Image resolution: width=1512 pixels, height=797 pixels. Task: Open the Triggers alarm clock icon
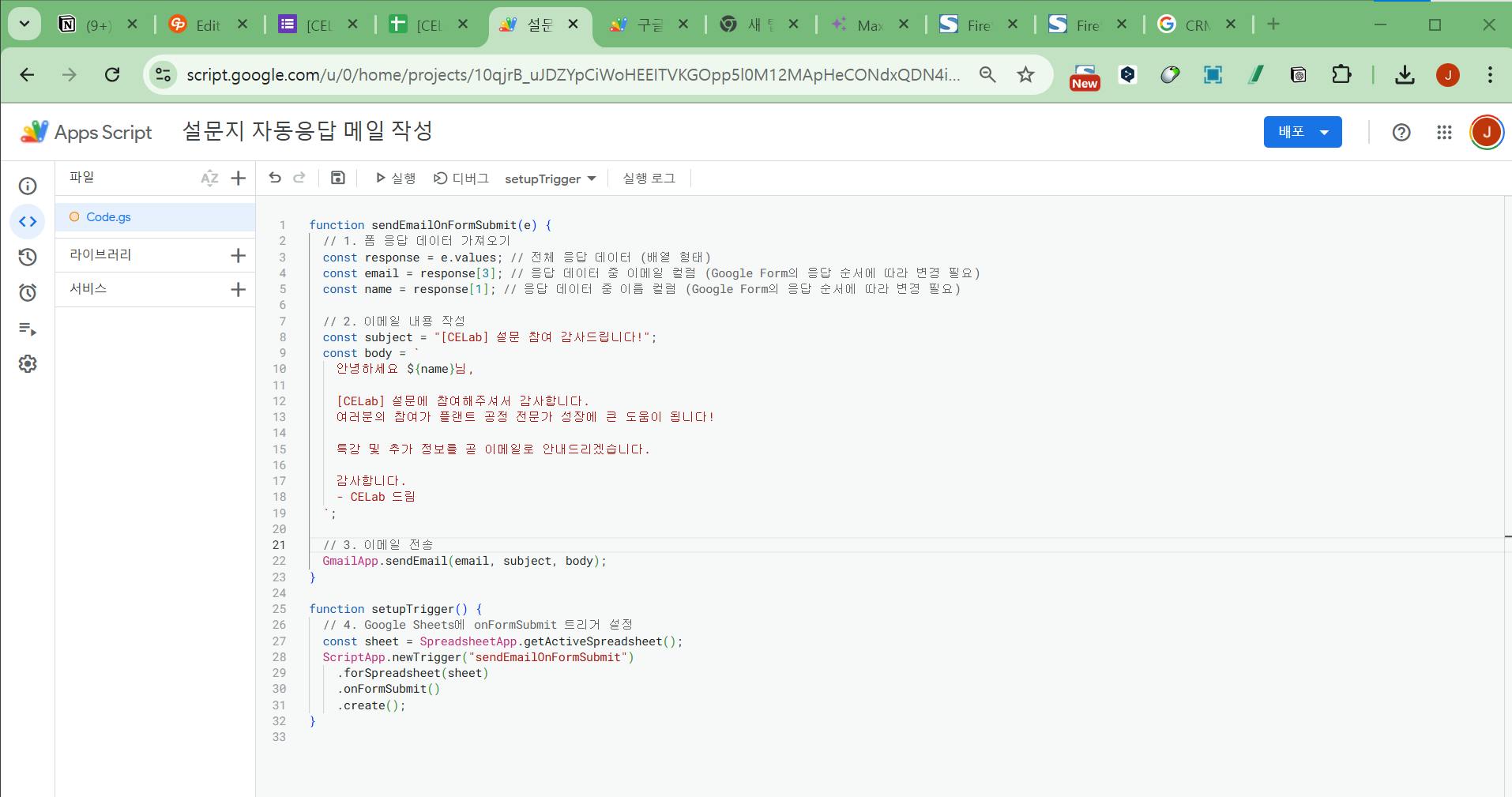point(28,292)
